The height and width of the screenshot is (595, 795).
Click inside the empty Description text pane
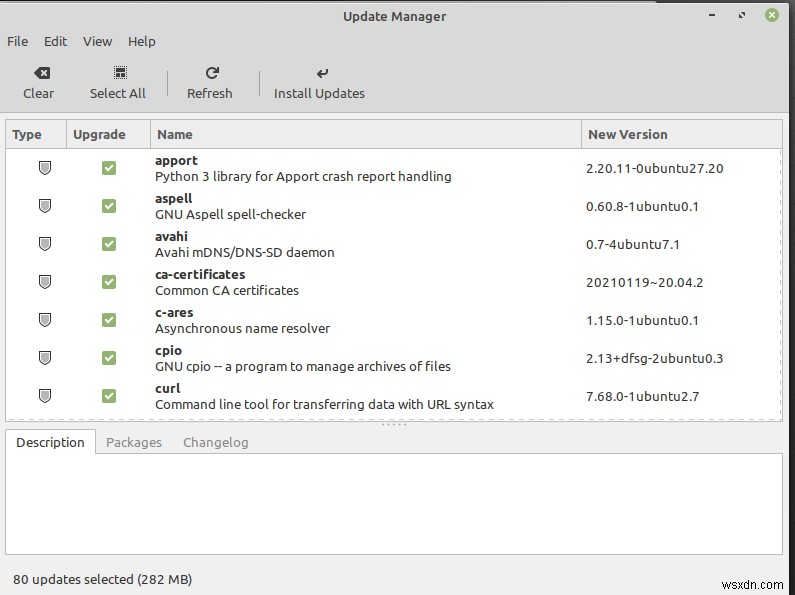coord(394,504)
